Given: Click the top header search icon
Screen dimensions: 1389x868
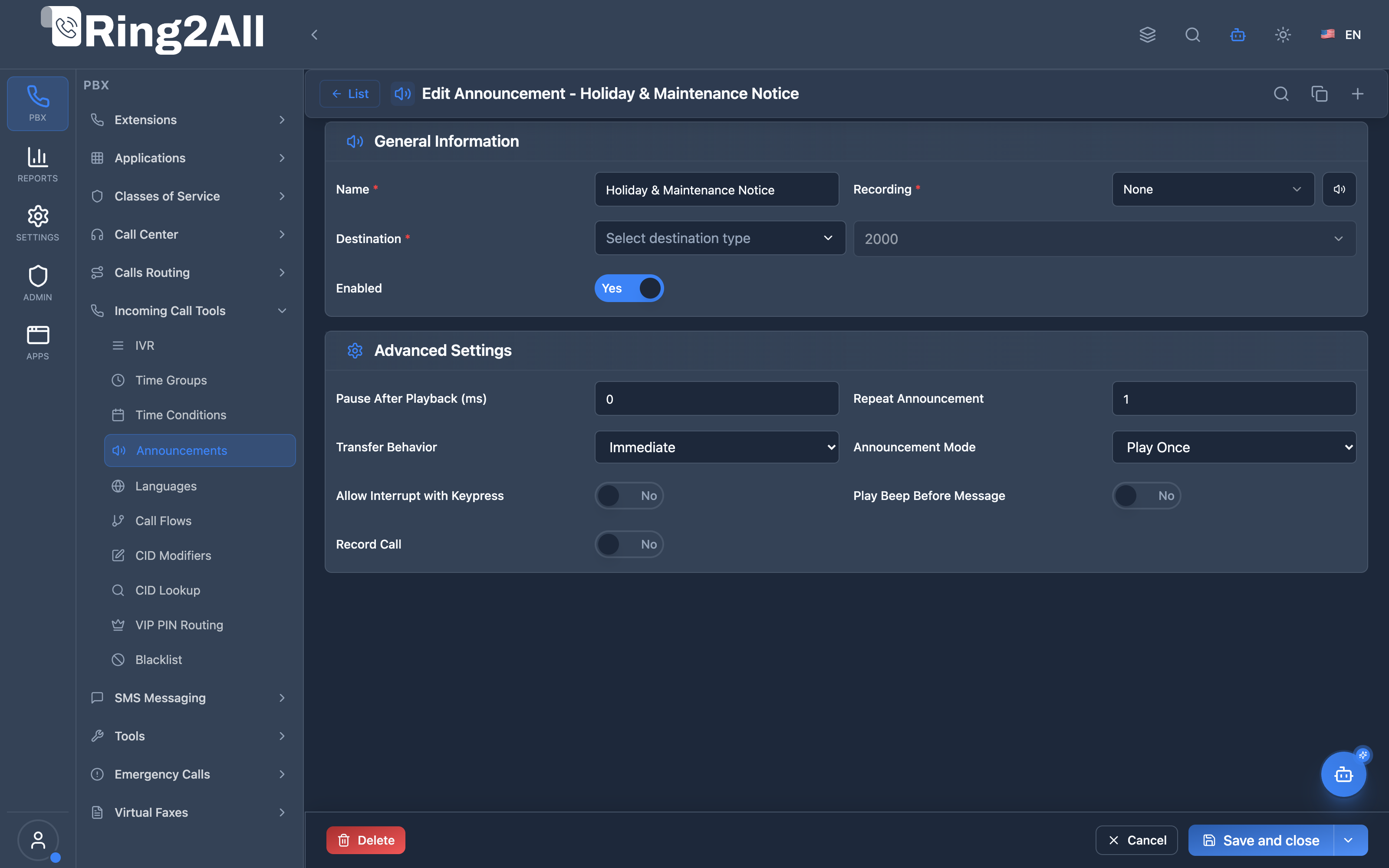Looking at the screenshot, I should tap(1193, 34).
